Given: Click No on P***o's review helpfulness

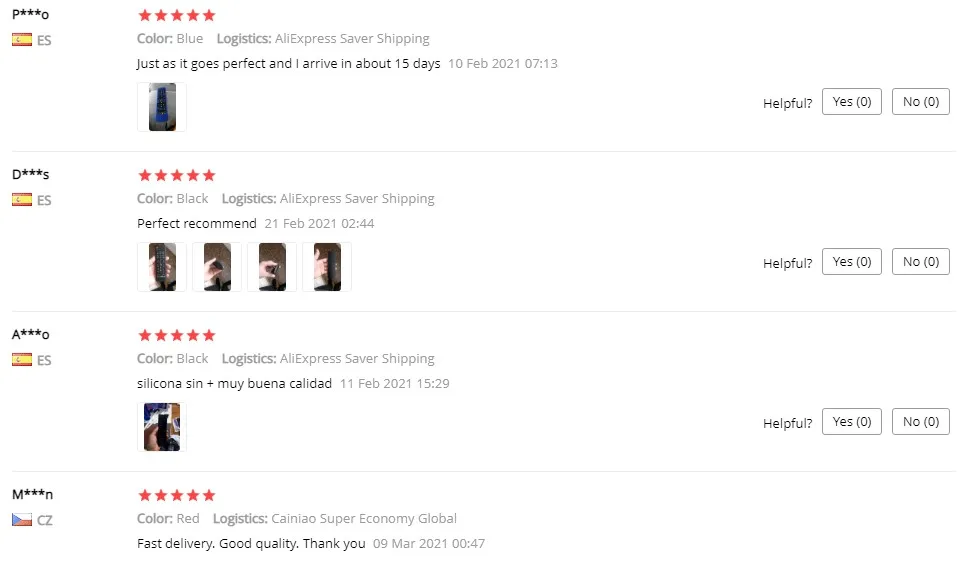Looking at the screenshot, I should 921,102.
